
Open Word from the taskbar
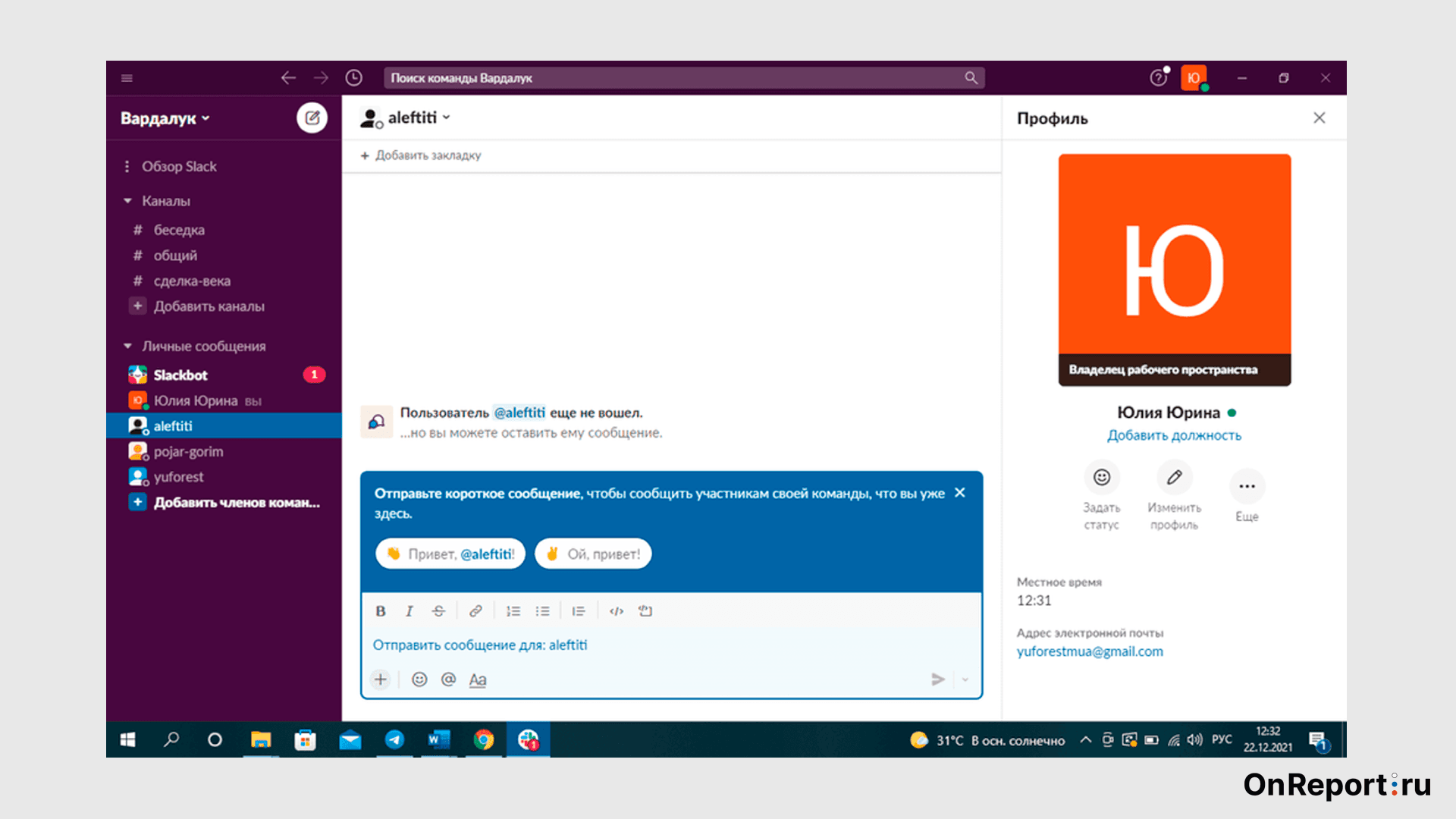(439, 739)
